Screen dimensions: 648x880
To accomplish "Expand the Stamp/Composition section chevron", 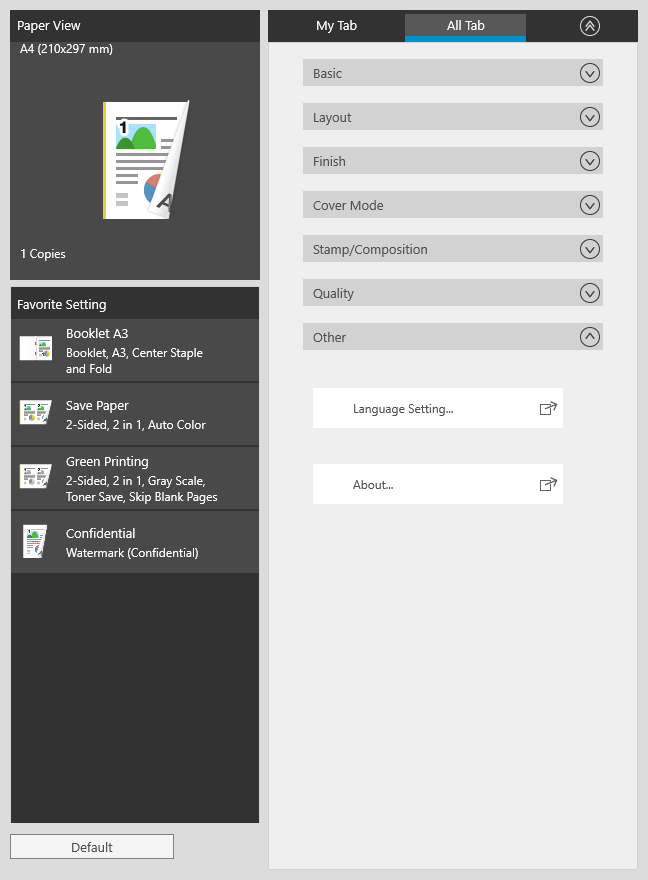I will [590, 249].
